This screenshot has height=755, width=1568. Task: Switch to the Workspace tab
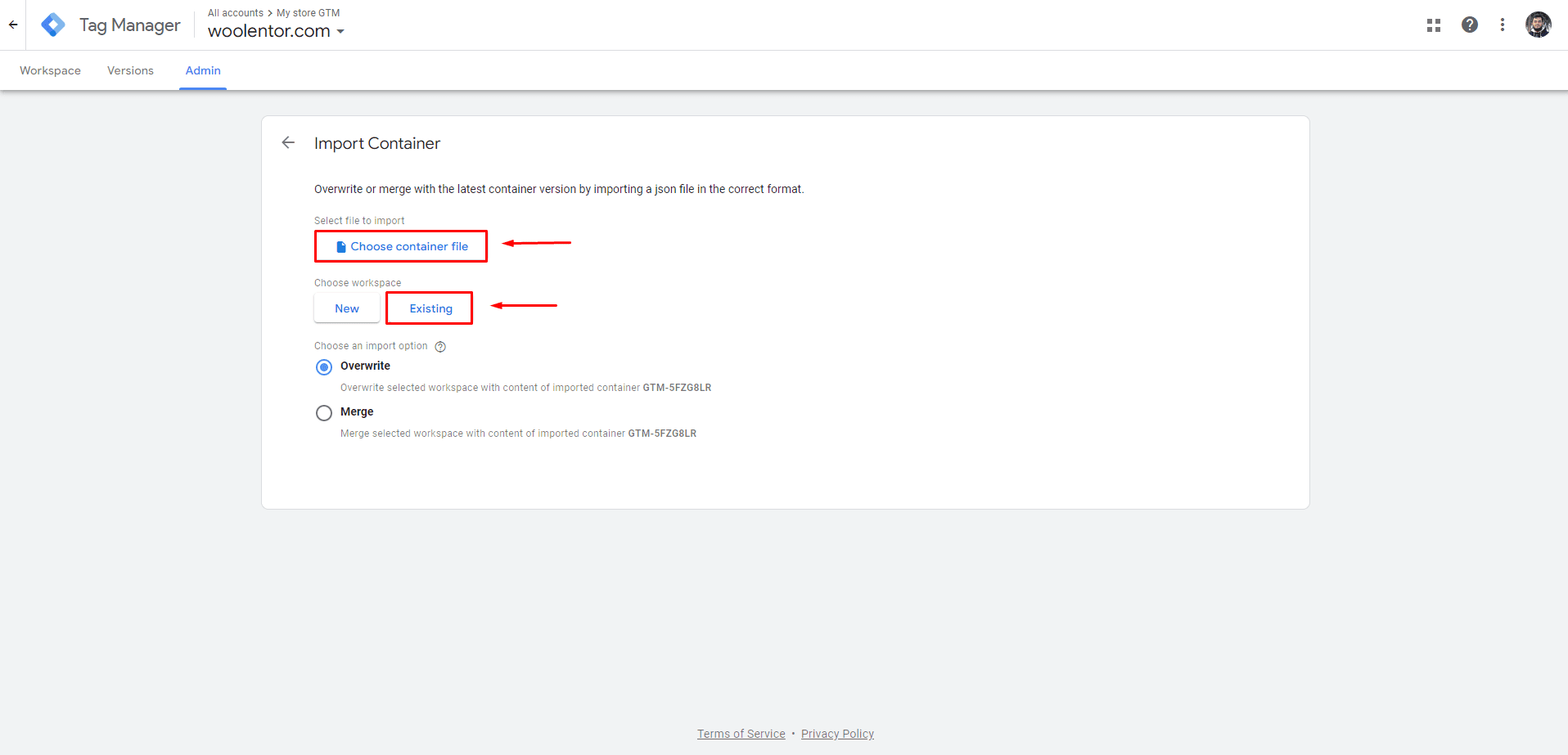point(50,70)
